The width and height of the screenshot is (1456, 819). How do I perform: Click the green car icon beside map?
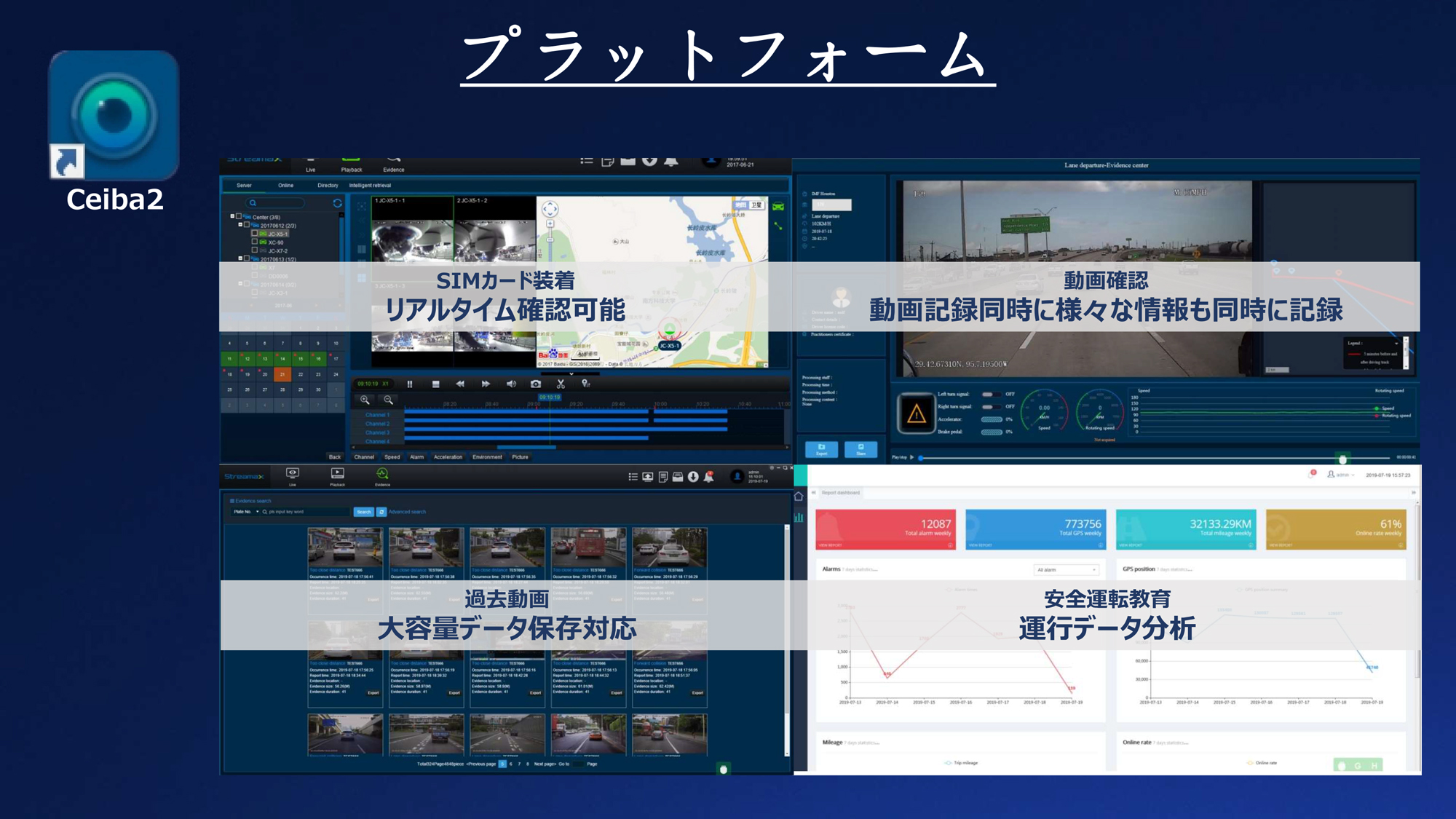pos(778,207)
